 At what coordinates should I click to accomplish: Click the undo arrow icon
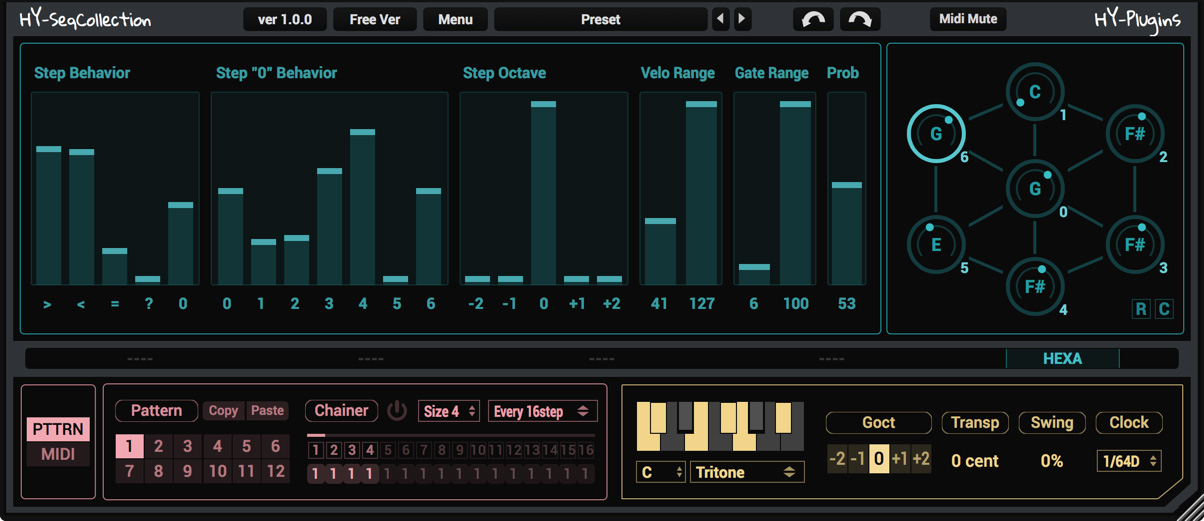click(x=814, y=19)
